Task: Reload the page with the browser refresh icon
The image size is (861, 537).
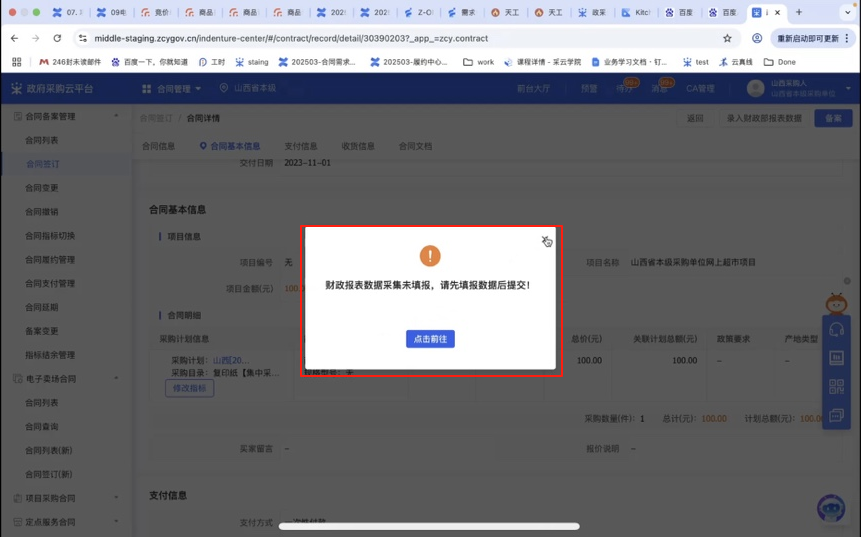Action: click(x=57, y=38)
